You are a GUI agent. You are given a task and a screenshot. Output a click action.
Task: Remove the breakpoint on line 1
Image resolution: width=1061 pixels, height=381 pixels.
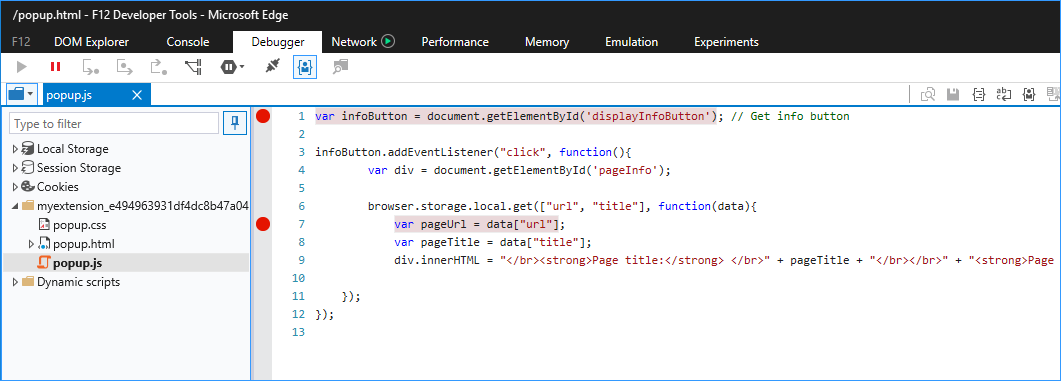pyautogui.click(x=263, y=116)
